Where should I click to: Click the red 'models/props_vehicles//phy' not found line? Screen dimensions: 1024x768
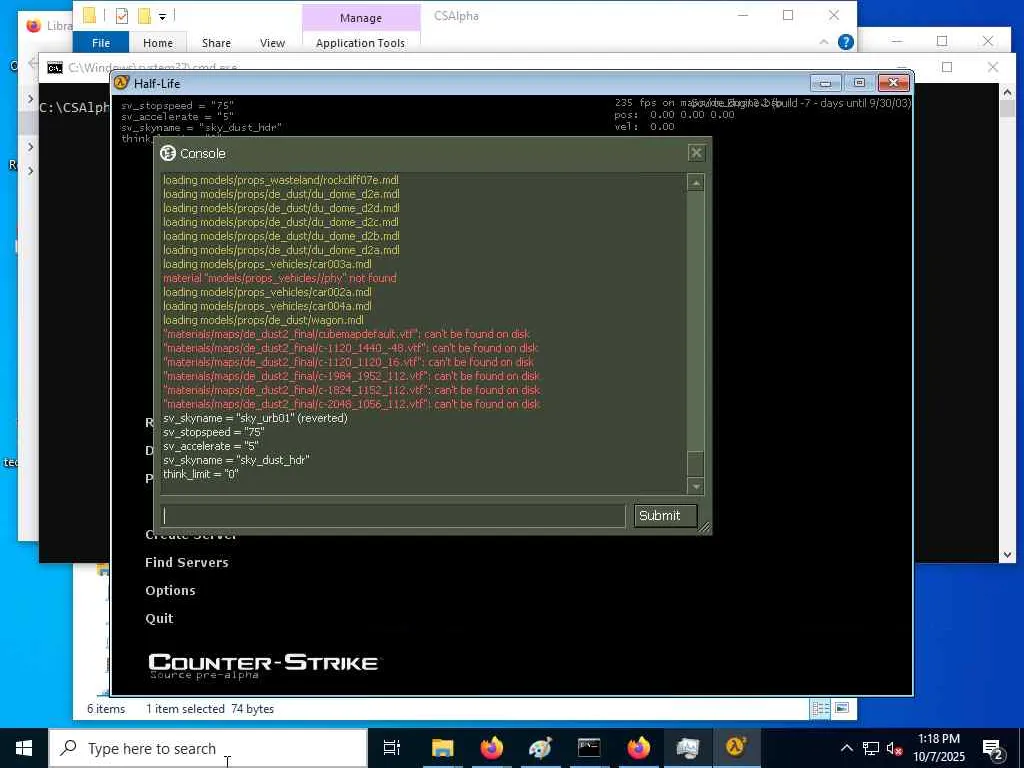coord(280,278)
